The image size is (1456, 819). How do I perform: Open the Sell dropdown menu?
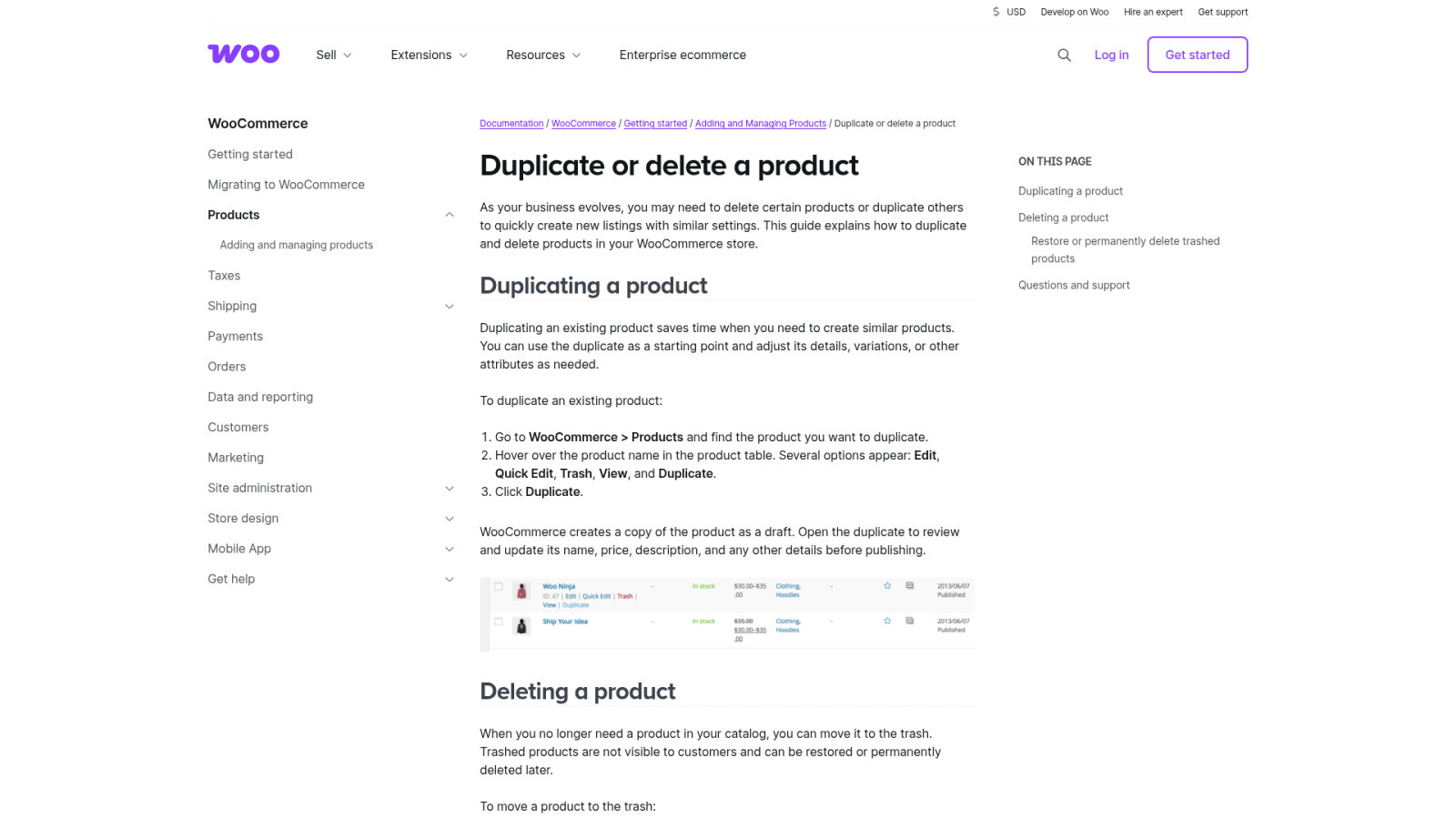(x=334, y=55)
